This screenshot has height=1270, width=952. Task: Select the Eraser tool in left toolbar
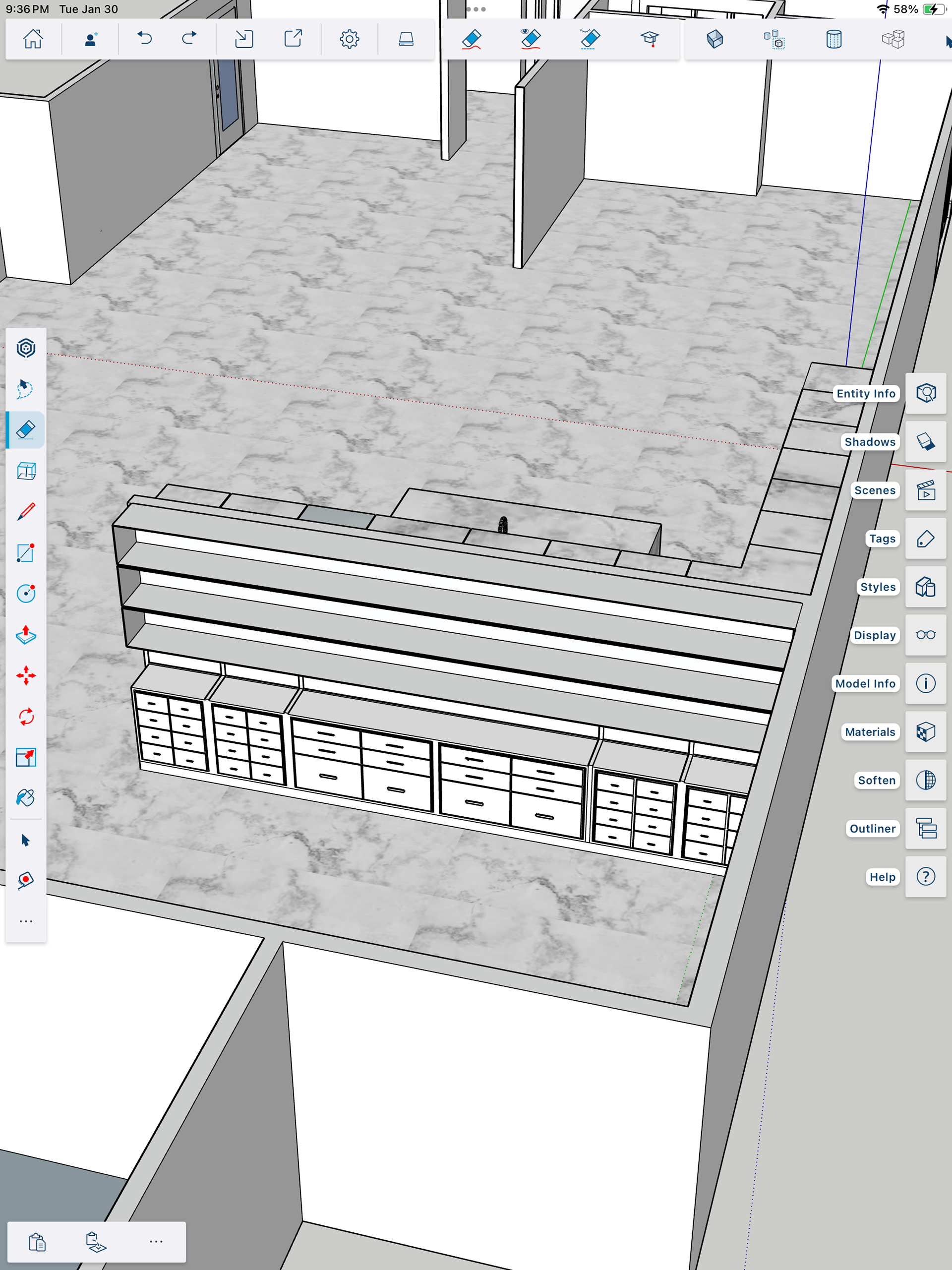point(25,429)
